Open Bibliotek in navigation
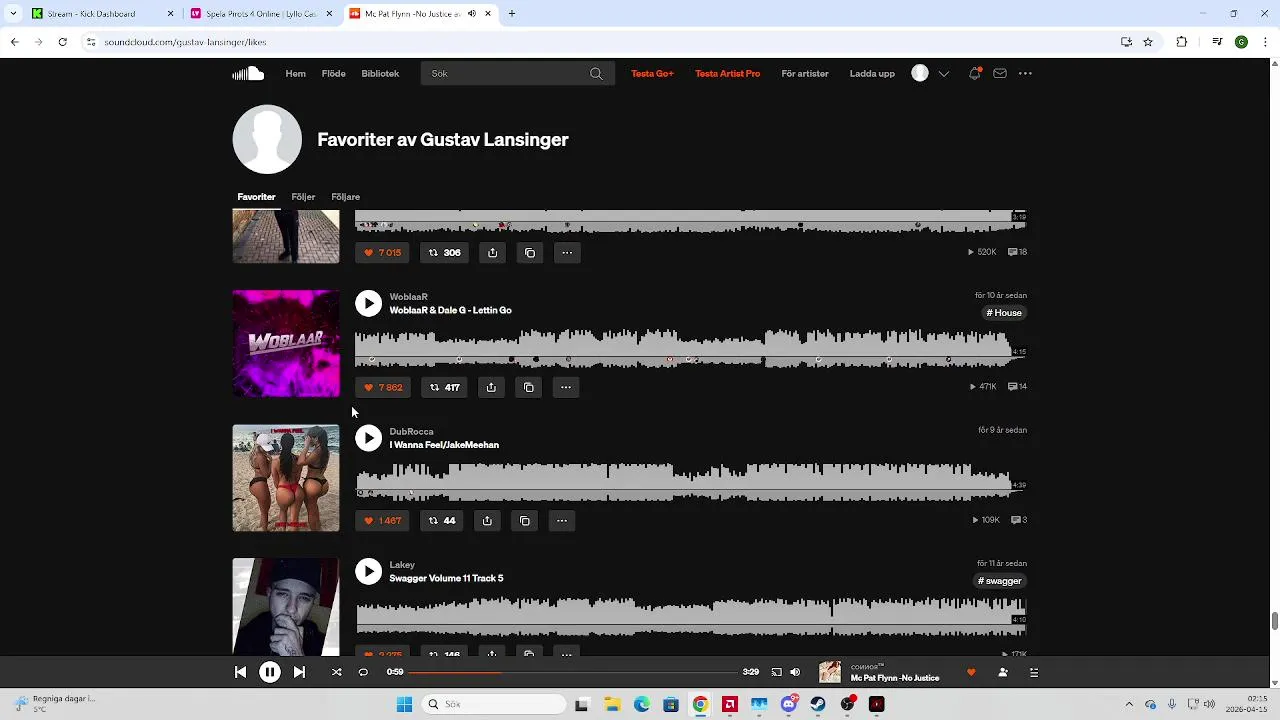Image resolution: width=1280 pixels, height=720 pixels. (x=380, y=73)
